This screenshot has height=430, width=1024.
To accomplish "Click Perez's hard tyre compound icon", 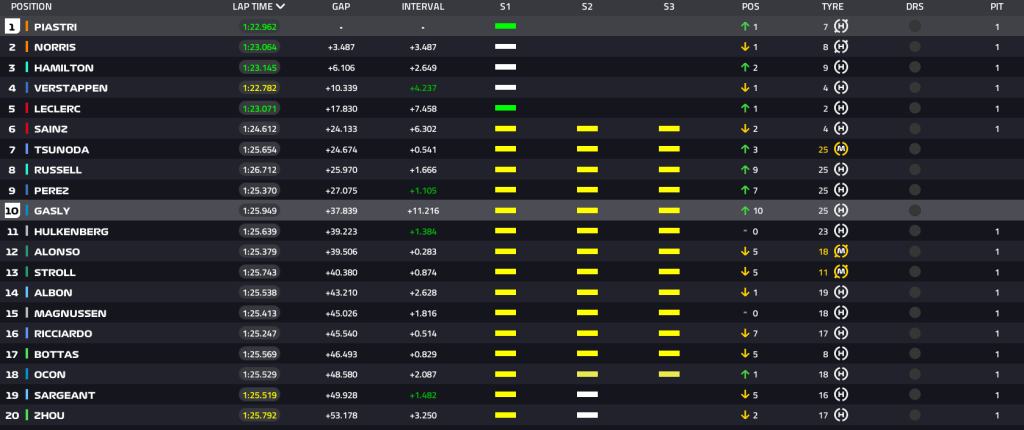I will tap(841, 190).
